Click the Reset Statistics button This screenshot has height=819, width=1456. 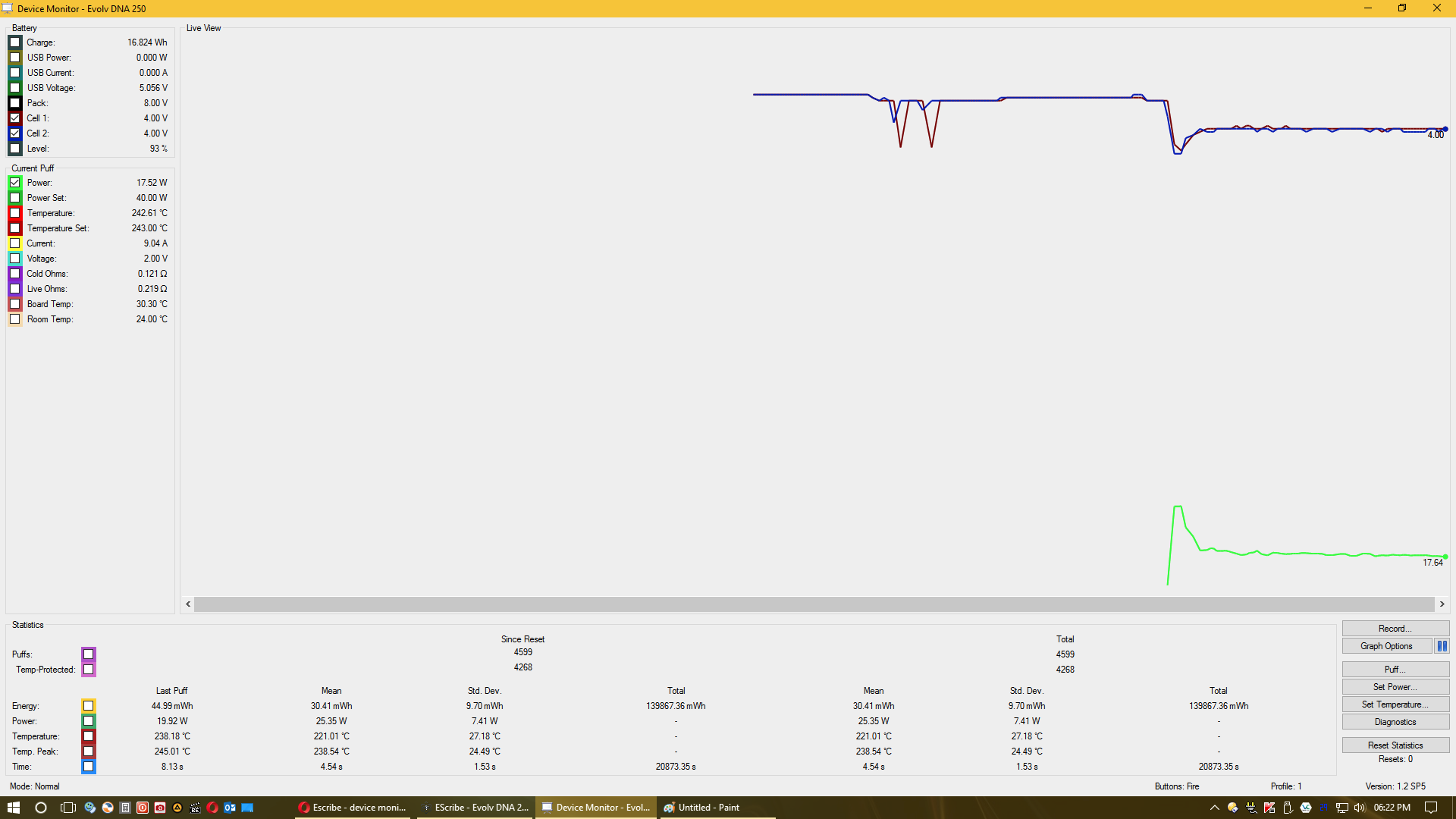pyautogui.click(x=1395, y=745)
